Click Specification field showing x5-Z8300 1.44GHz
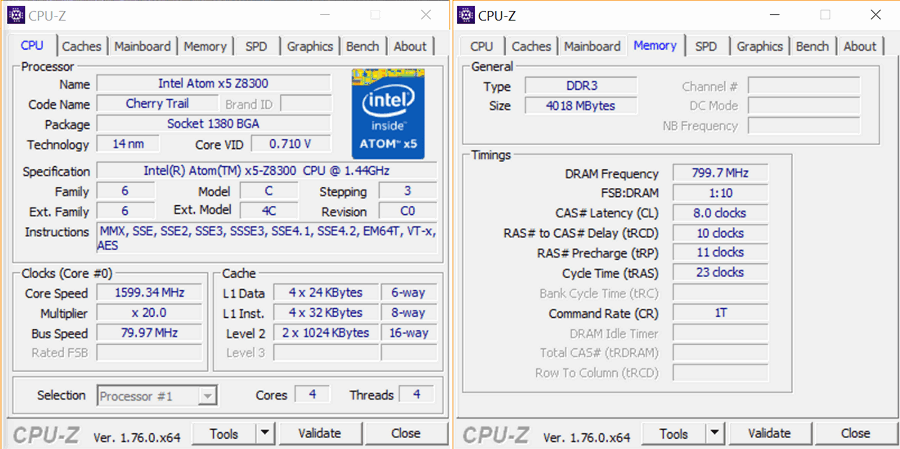The height and width of the screenshot is (449, 900). 267,171
